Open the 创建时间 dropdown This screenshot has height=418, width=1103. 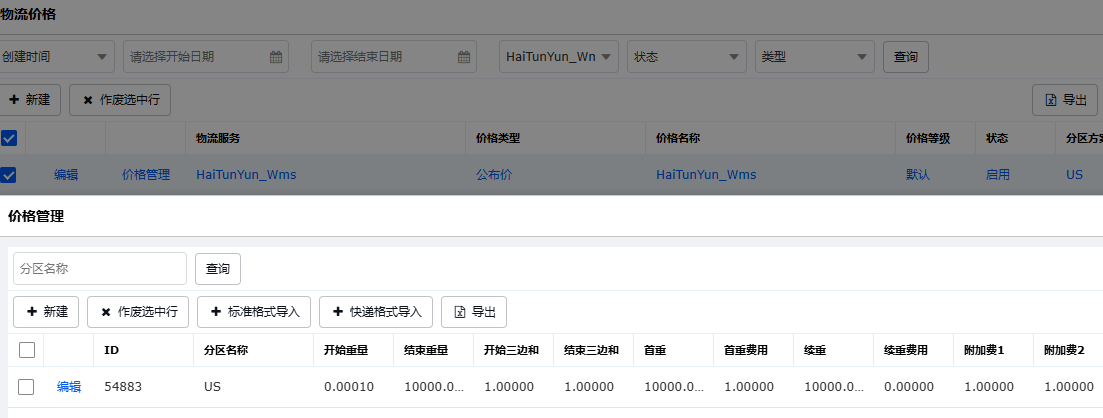[x=56, y=56]
